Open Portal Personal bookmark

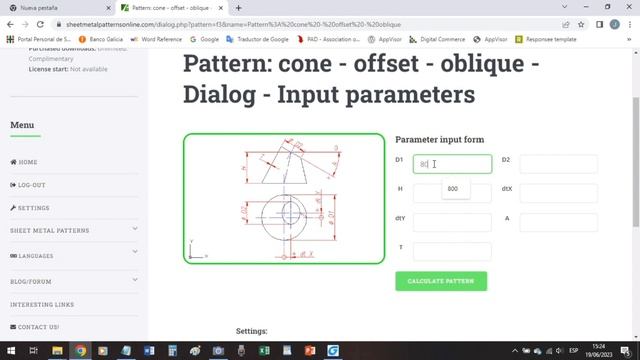(x=39, y=39)
